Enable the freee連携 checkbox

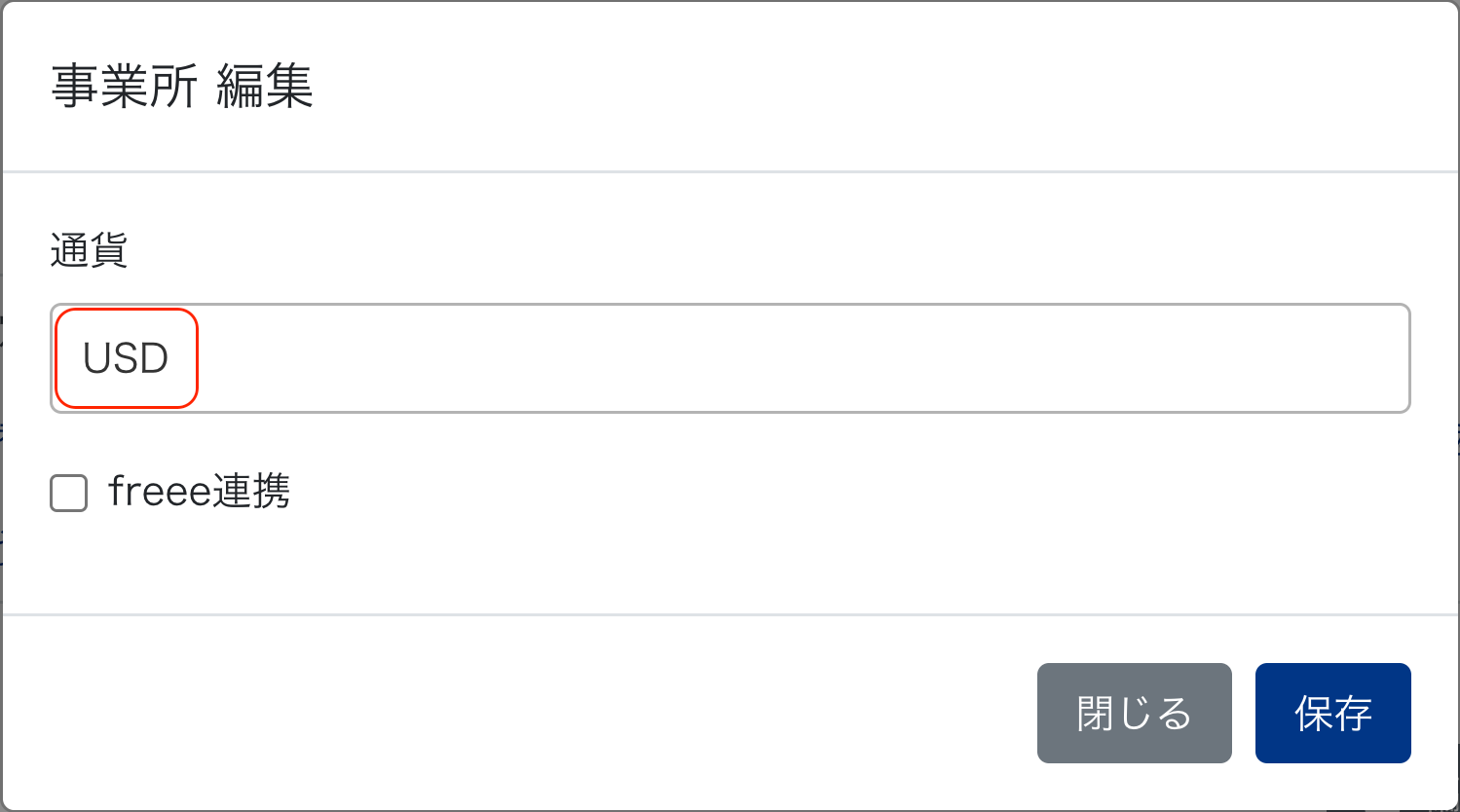pos(69,493)
